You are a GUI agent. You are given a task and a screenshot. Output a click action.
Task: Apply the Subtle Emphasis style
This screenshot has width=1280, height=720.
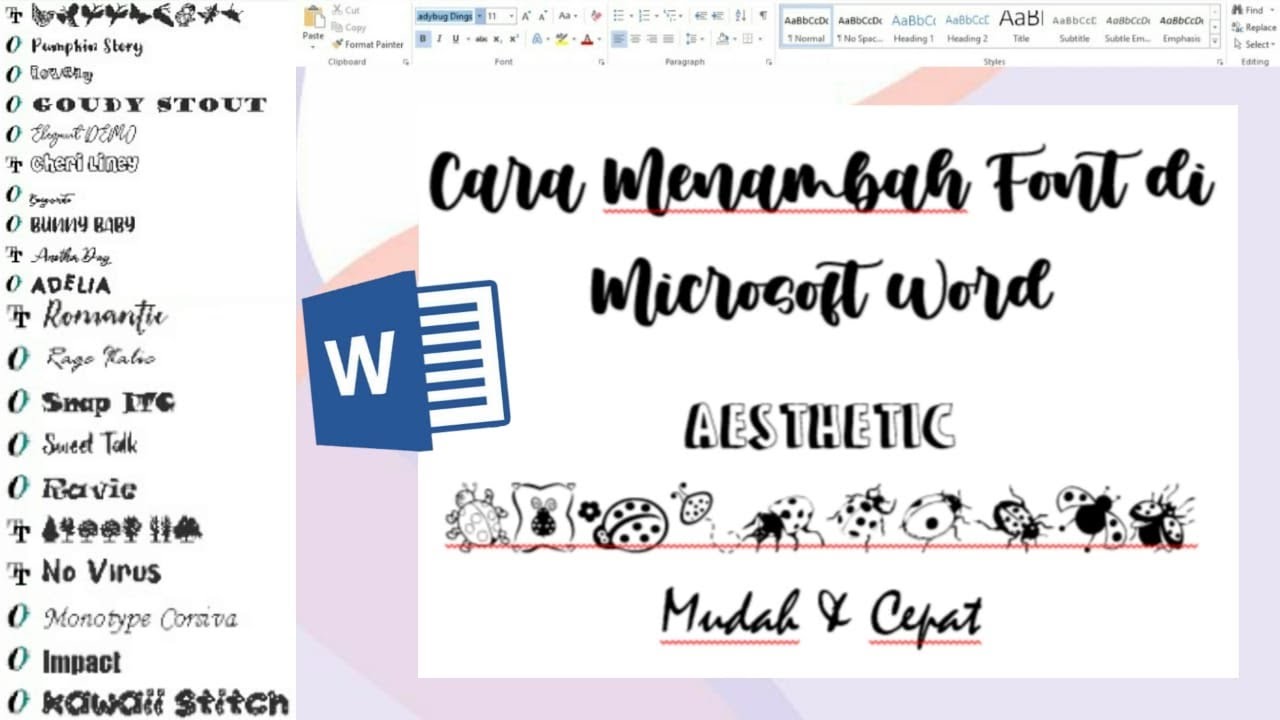click(1128, 26)
